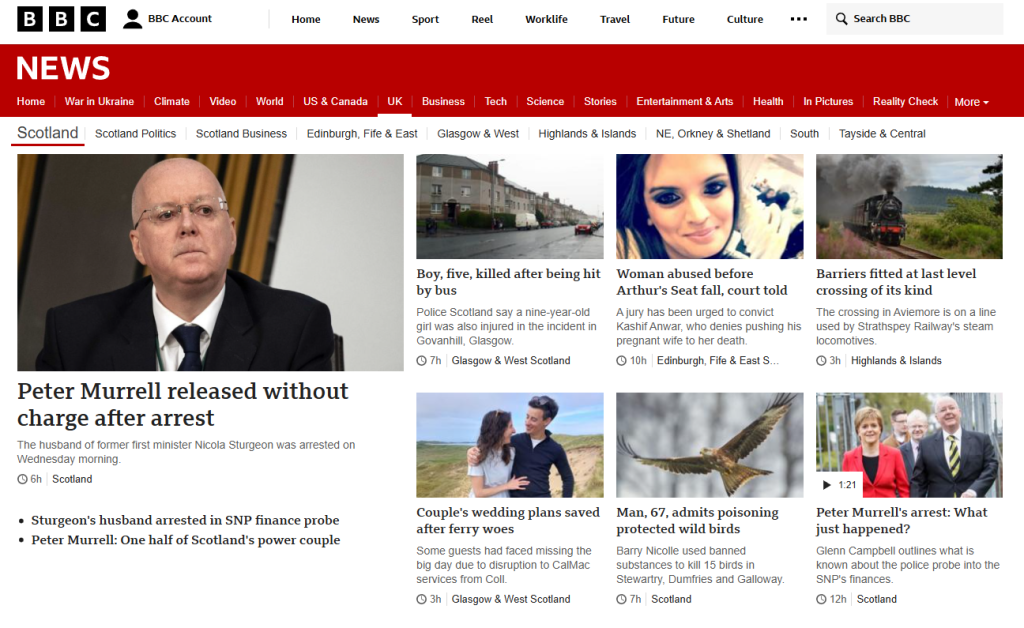Open the three-dot more menu

click(x=798, y=19)
